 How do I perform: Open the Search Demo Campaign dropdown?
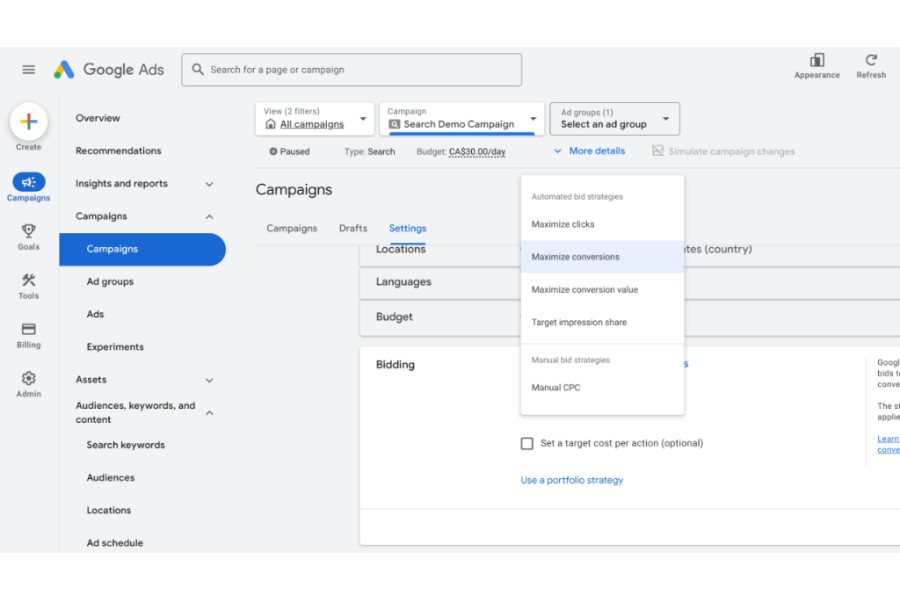(461, 119)
